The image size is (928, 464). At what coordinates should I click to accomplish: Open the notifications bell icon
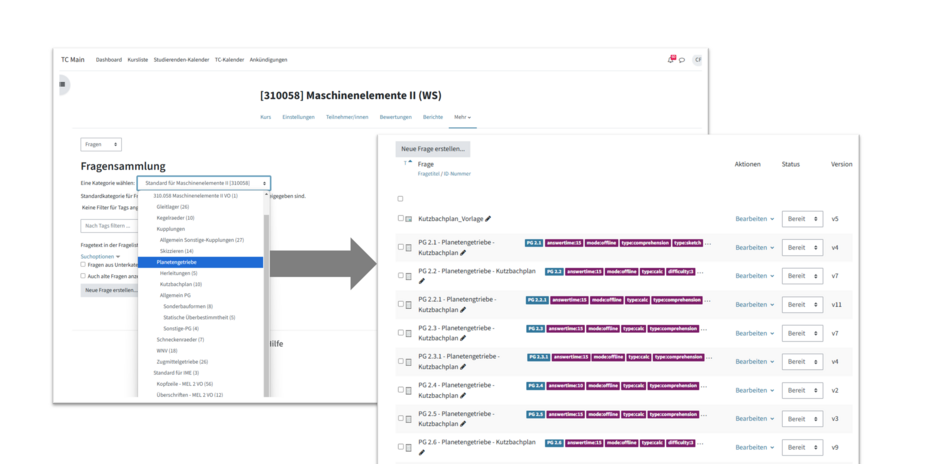tap(671, 60)
